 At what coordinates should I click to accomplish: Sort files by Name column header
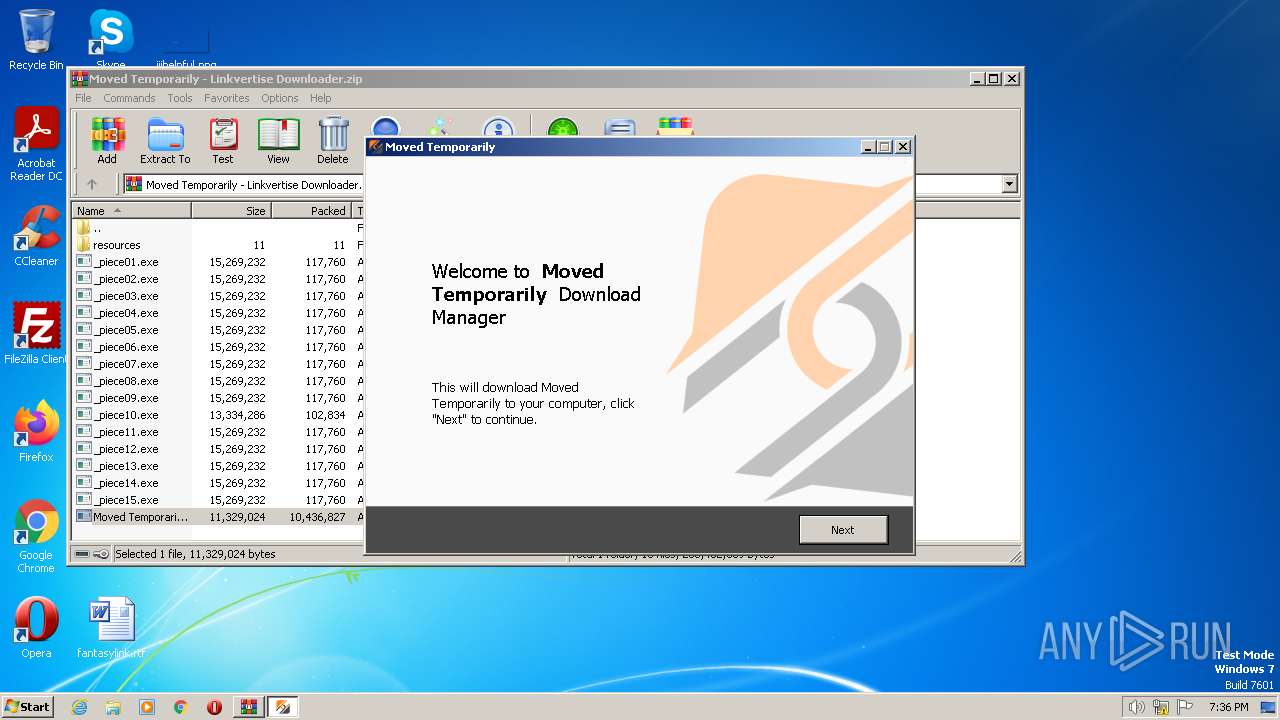click(131, 211)
